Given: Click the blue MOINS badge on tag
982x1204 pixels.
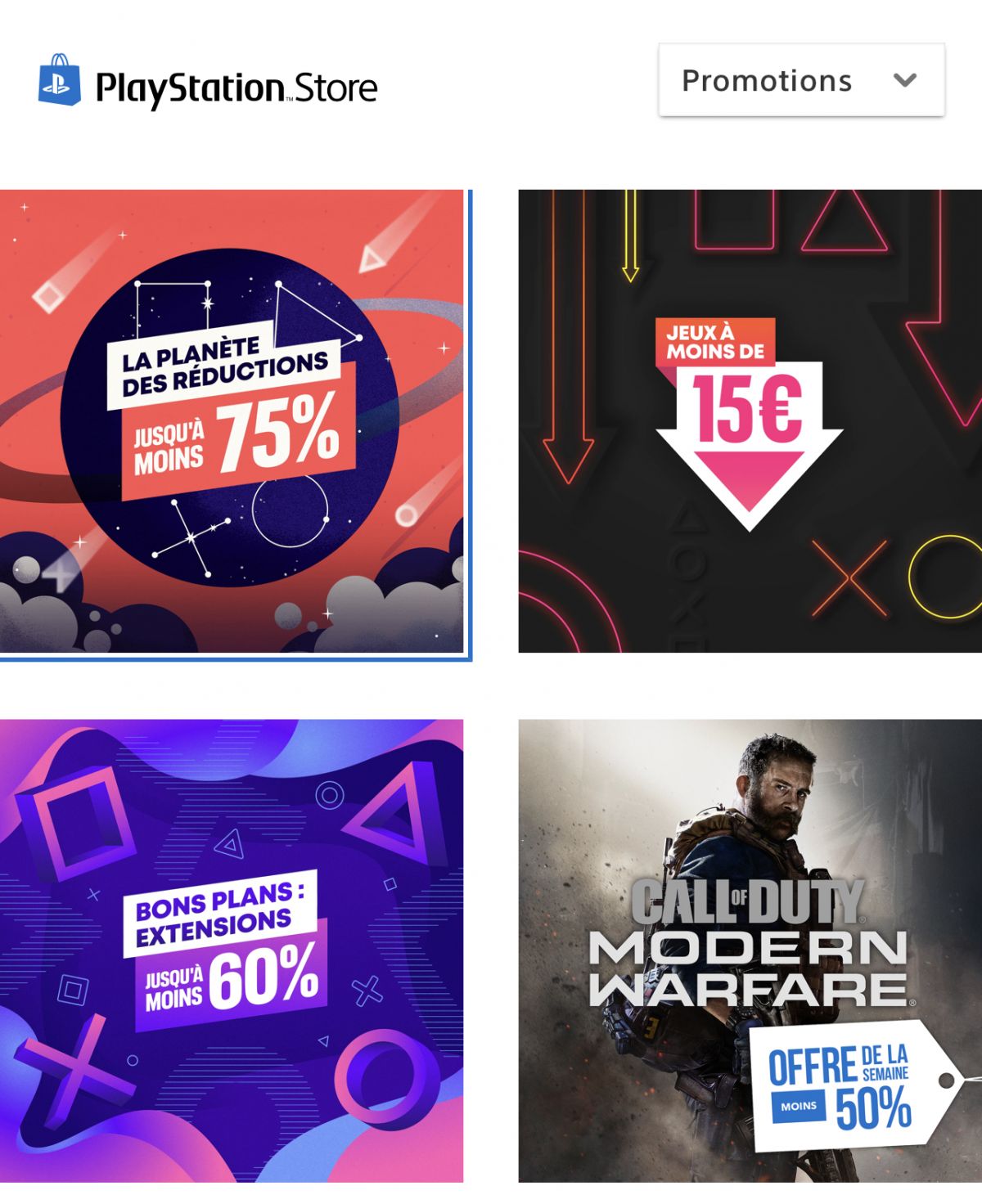Looking at the screenshot, I should coord(799,1106).
